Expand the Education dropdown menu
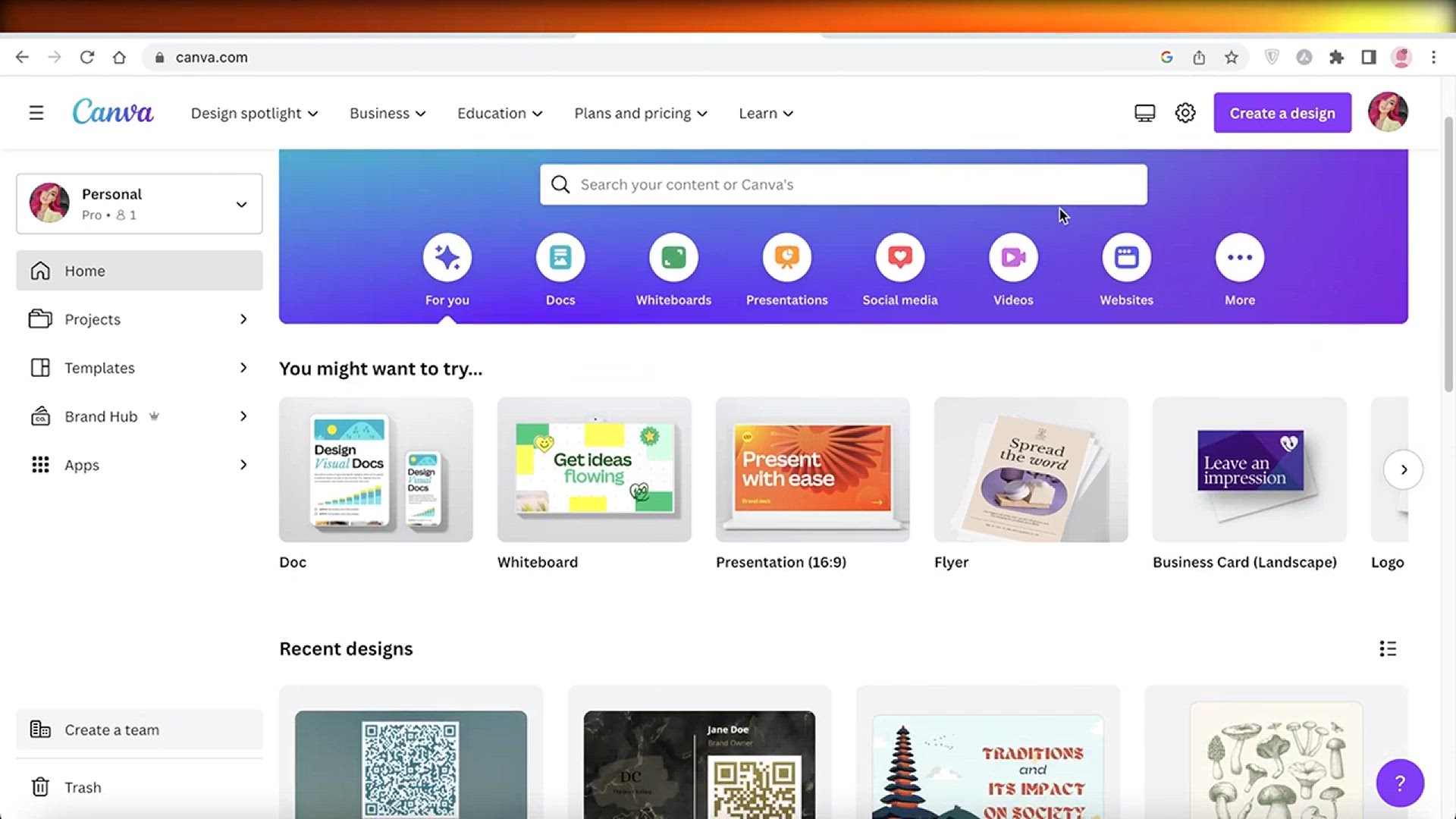The height and width of the screenshot is (819, 1456). [500, 113]
